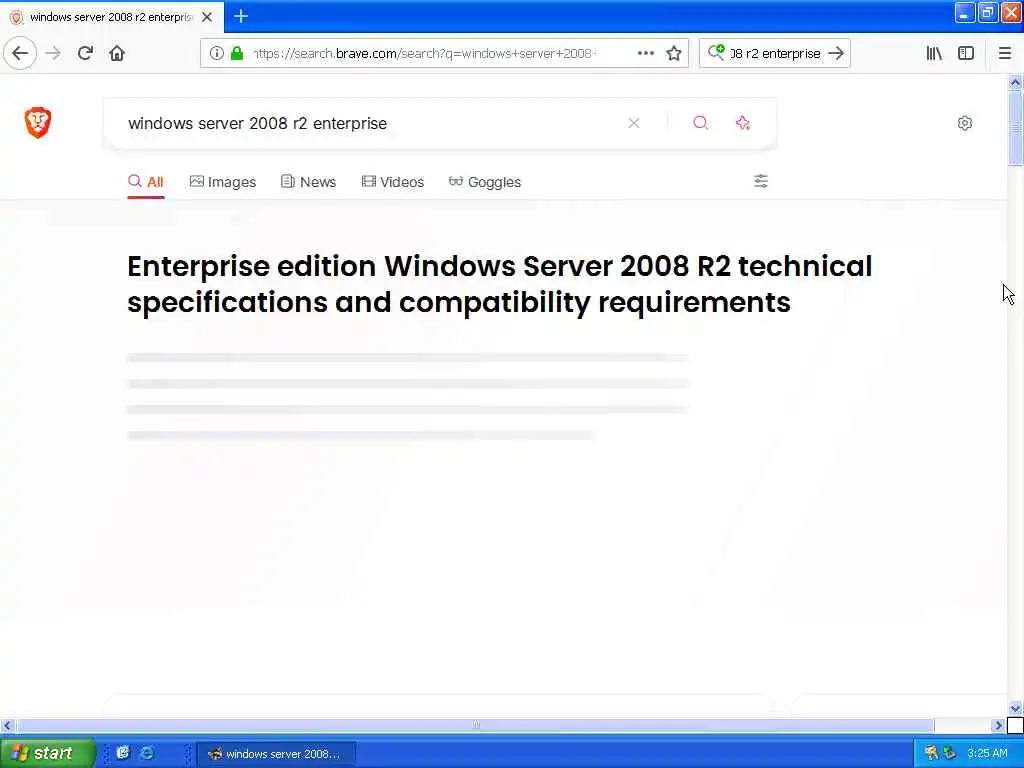Click the Brave lion logo
Screen dimensions: 1024x768
coord(38,123)
